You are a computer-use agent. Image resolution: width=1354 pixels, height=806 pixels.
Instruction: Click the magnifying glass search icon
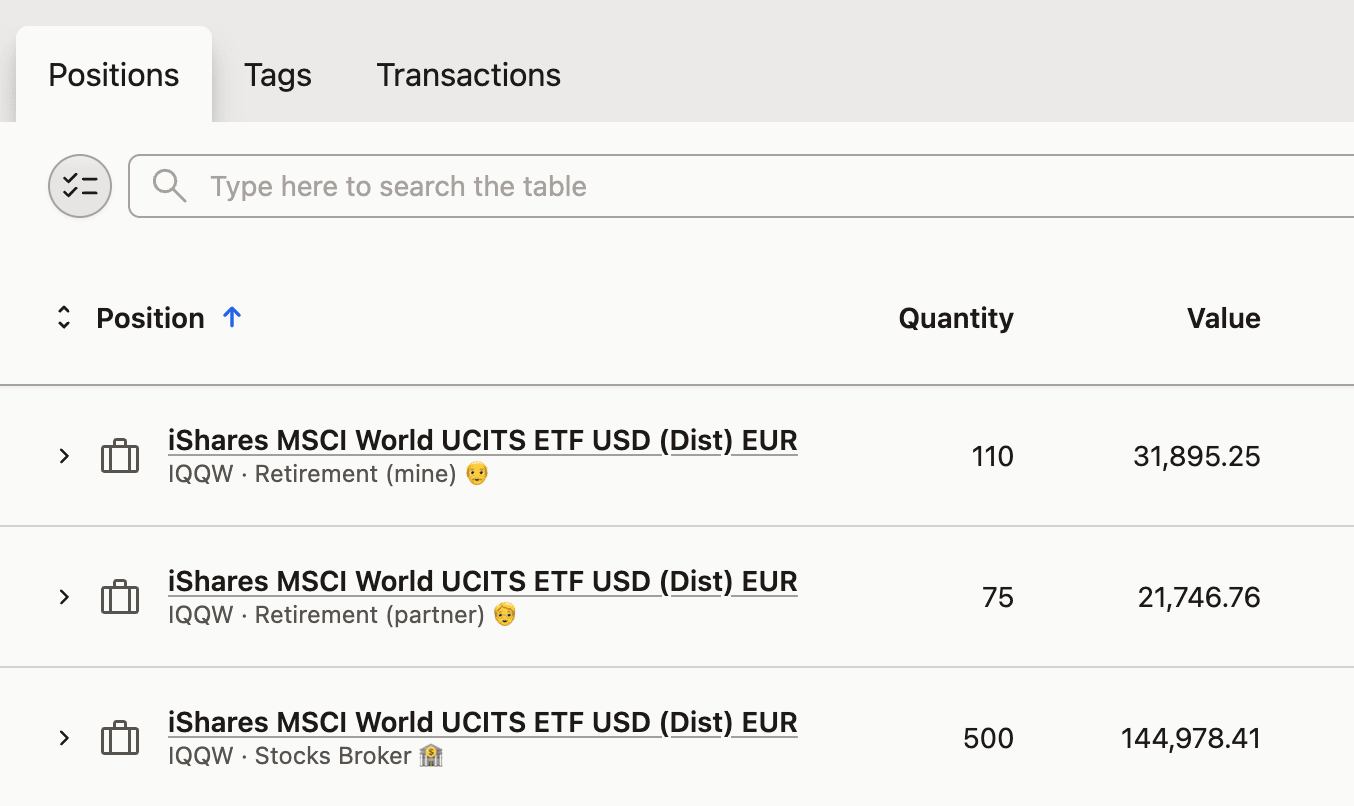click(170, 186)
